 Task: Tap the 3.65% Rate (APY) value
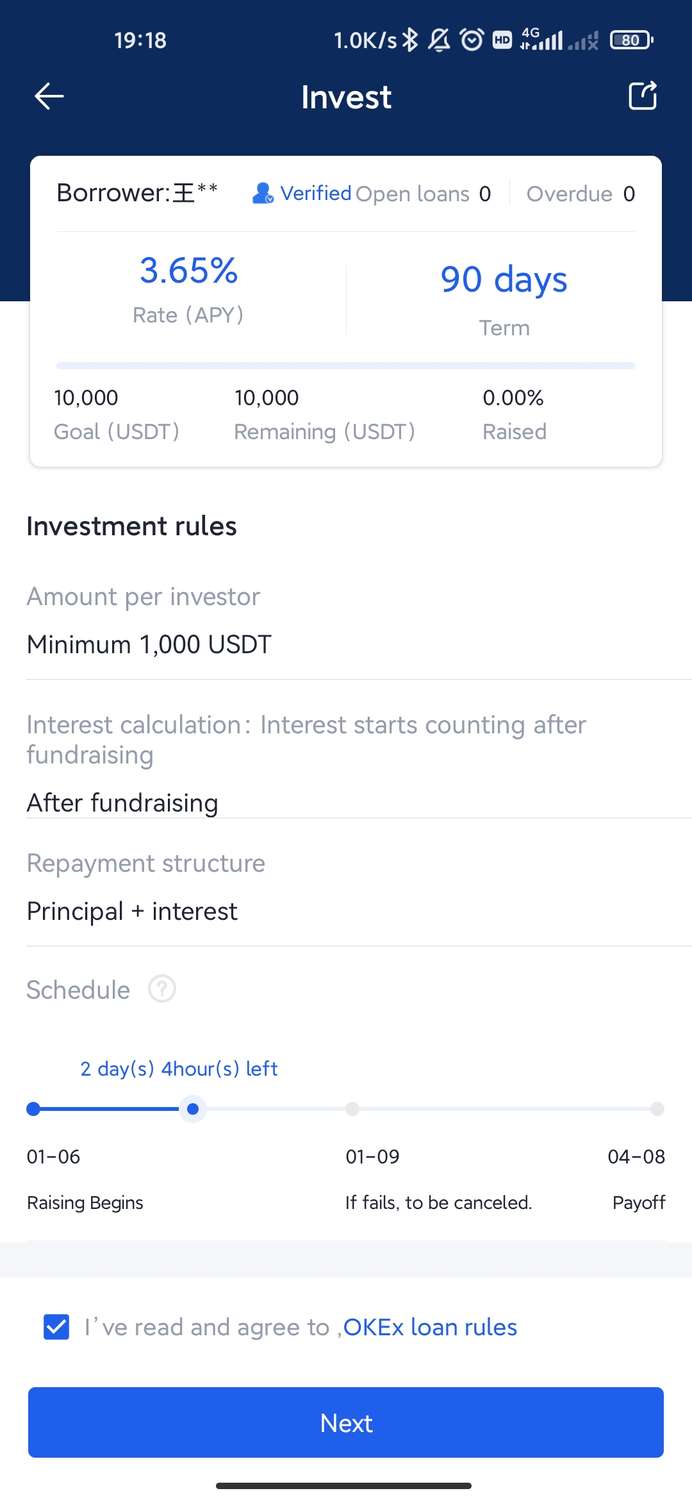pos(188,270)
